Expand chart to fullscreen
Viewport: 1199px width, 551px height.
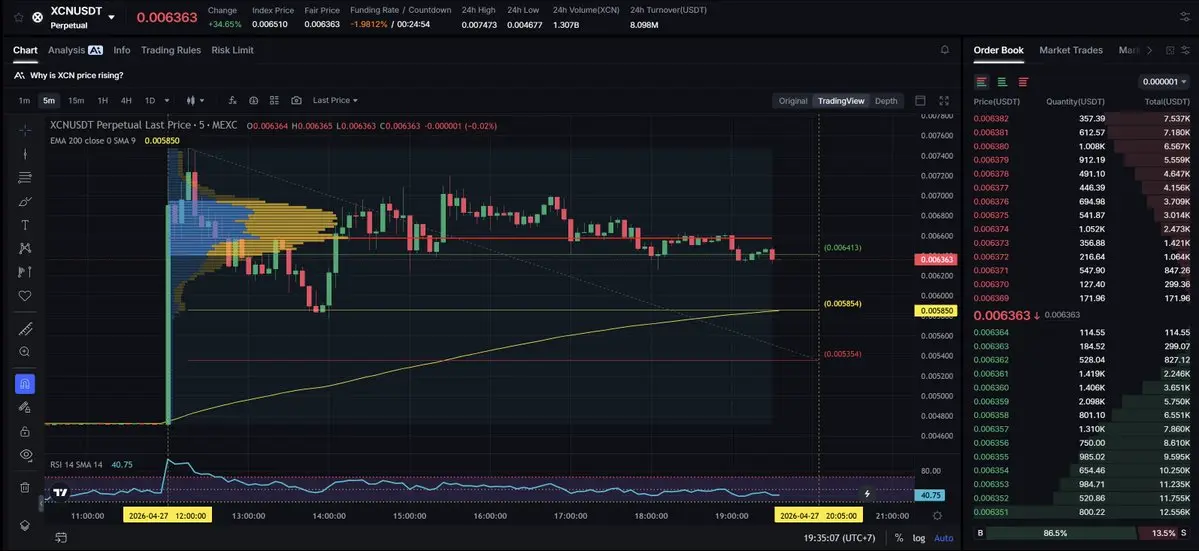[944, 100]
